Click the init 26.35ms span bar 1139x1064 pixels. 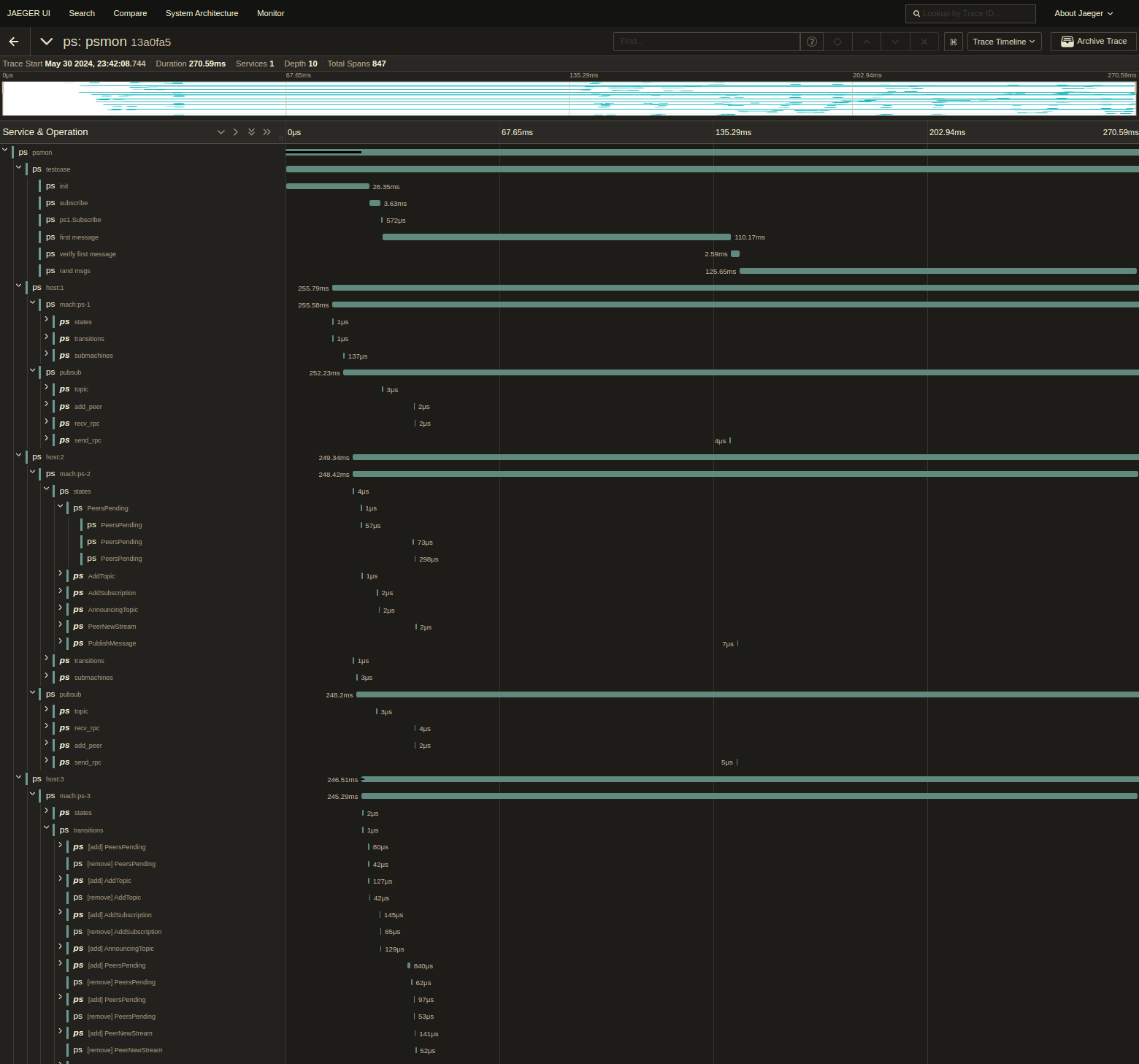point(328,186)
